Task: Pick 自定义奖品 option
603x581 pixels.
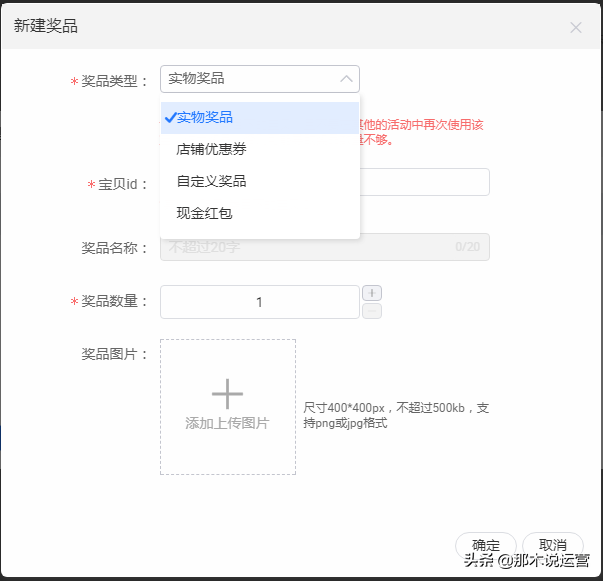Action: [260, 181]
